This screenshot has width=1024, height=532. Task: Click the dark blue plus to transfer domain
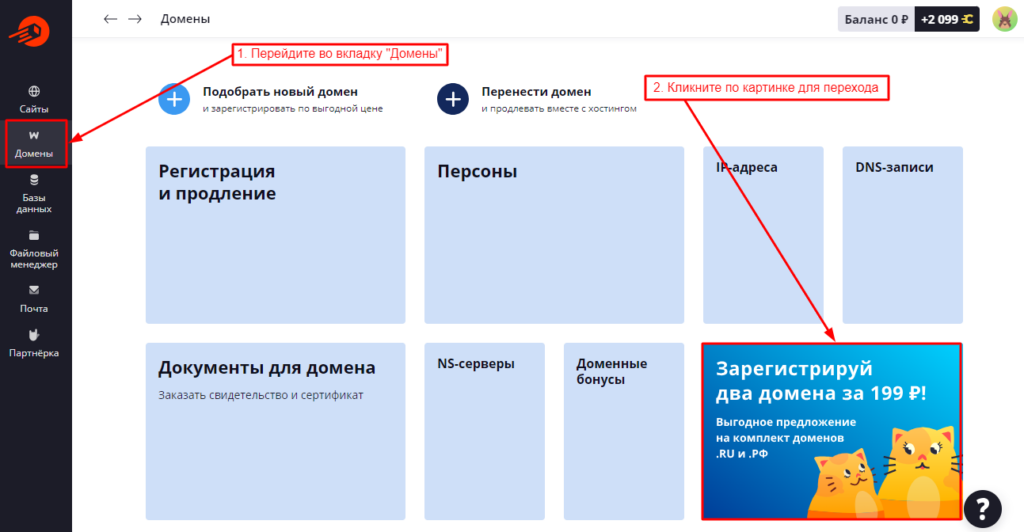tap(453, 99)
